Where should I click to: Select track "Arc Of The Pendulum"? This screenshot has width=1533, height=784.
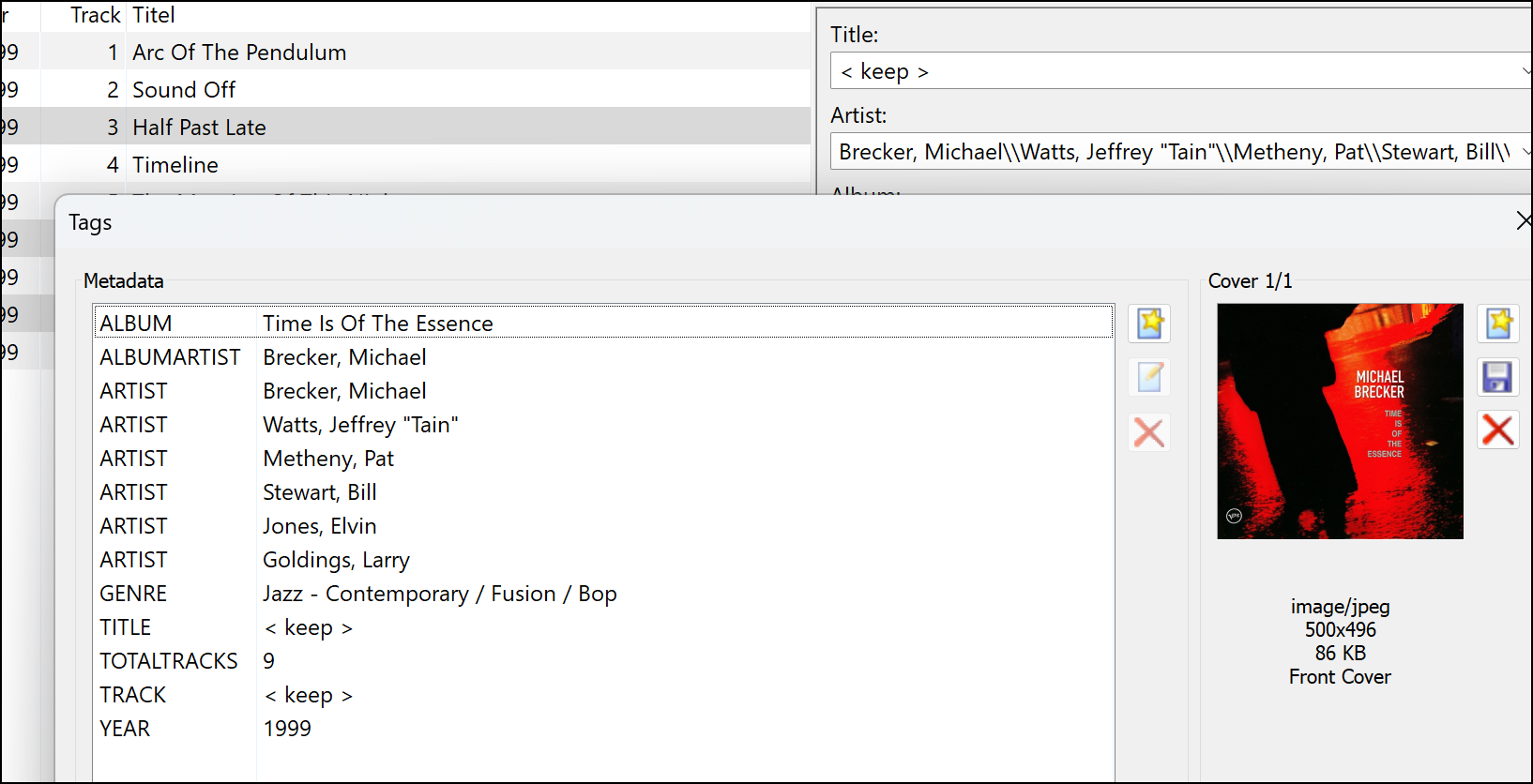click(x=239, y=53)
